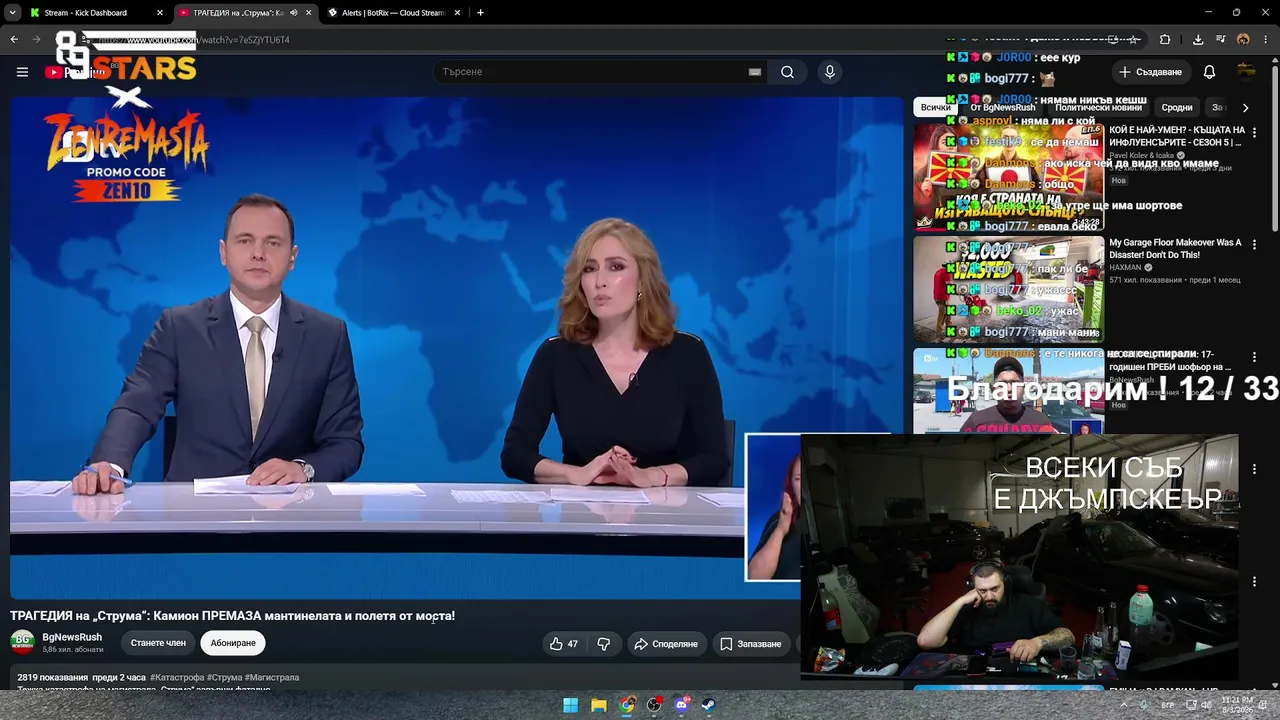Play the main news video
Viewport: 1280px width, 720px height.
(x=456, y=348)
